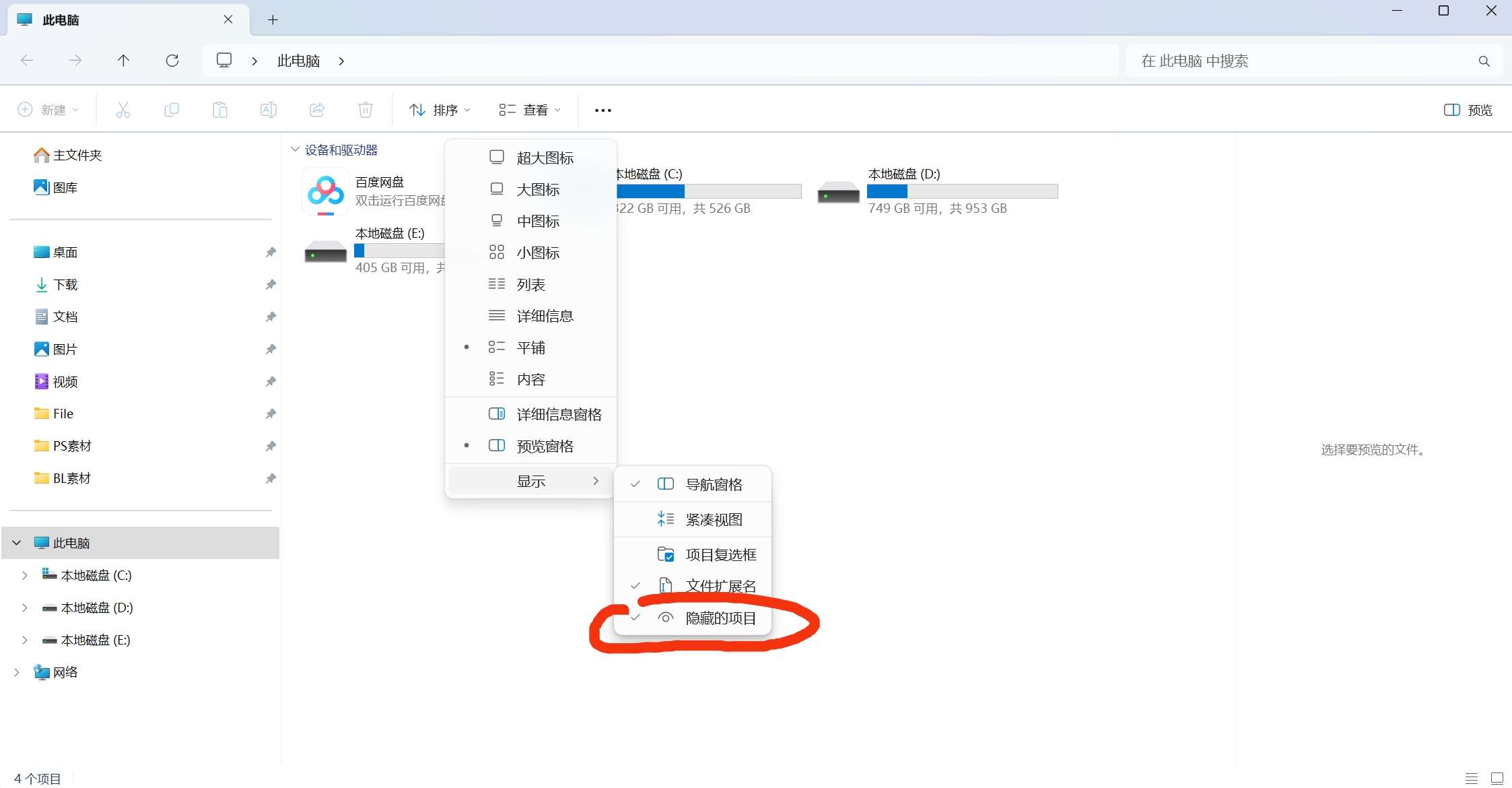This screenshot has width=1512, height=788.
Task: Click the refresh icon in navigation bar
Action: click(172, 61)
